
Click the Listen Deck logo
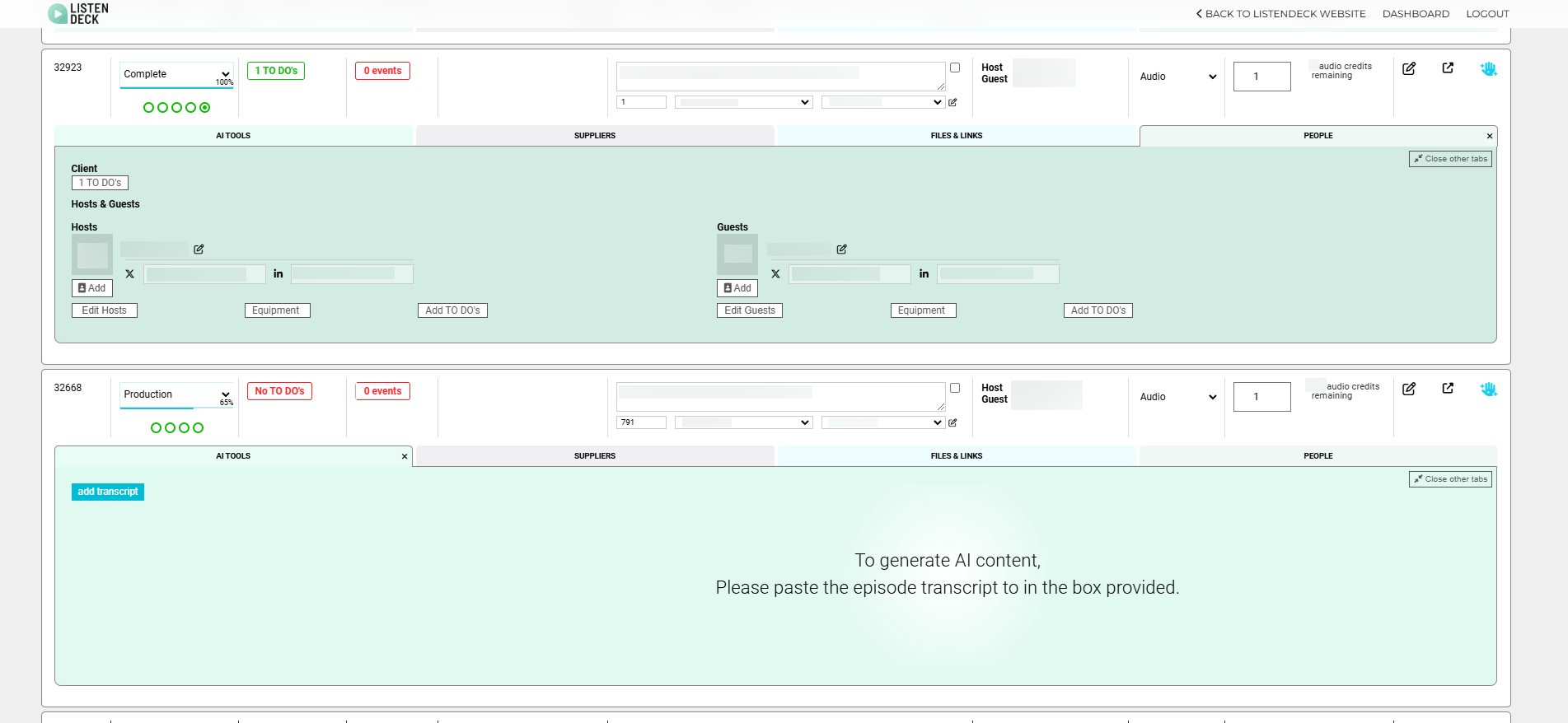click(78, 13)
